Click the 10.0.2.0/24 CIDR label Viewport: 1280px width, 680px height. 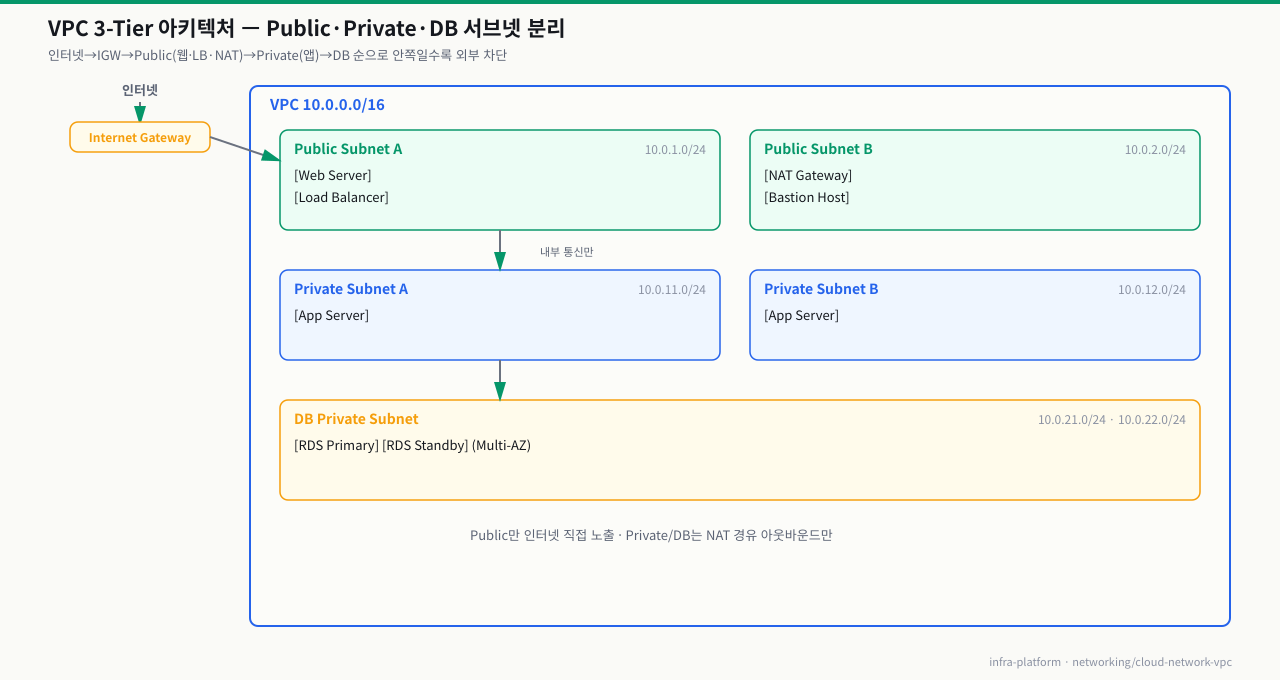1155,150
